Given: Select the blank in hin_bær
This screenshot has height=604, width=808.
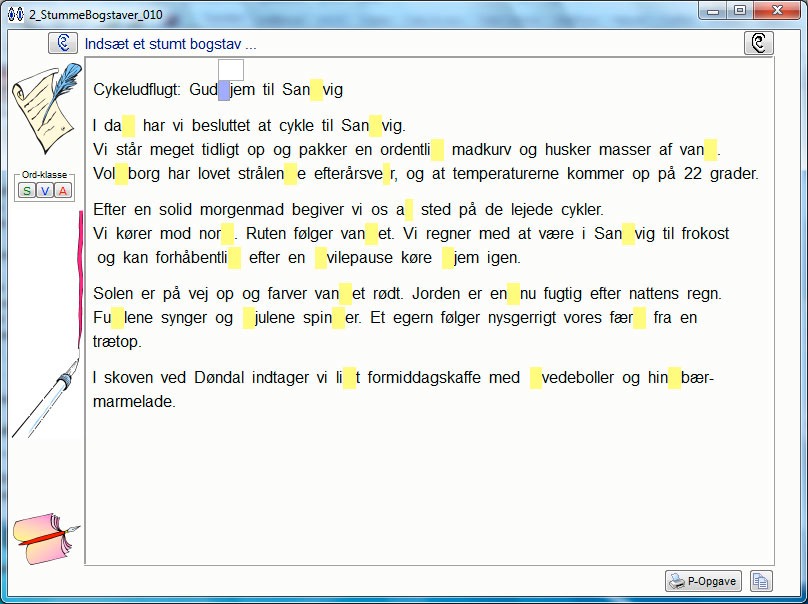Looking at the screenshot, I should pos(675,378).
